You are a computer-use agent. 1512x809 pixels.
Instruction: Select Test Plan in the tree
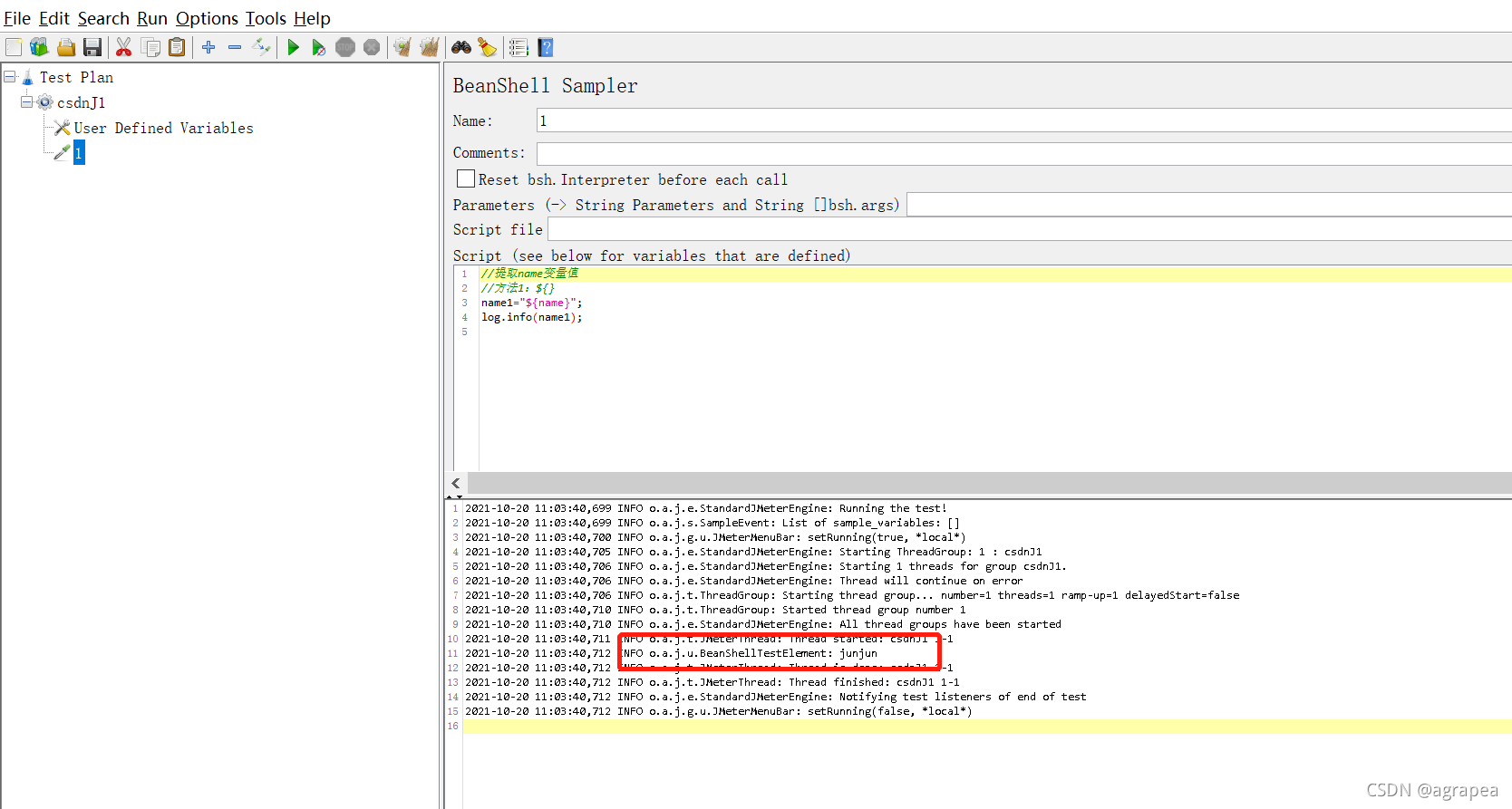click(76, 77)
